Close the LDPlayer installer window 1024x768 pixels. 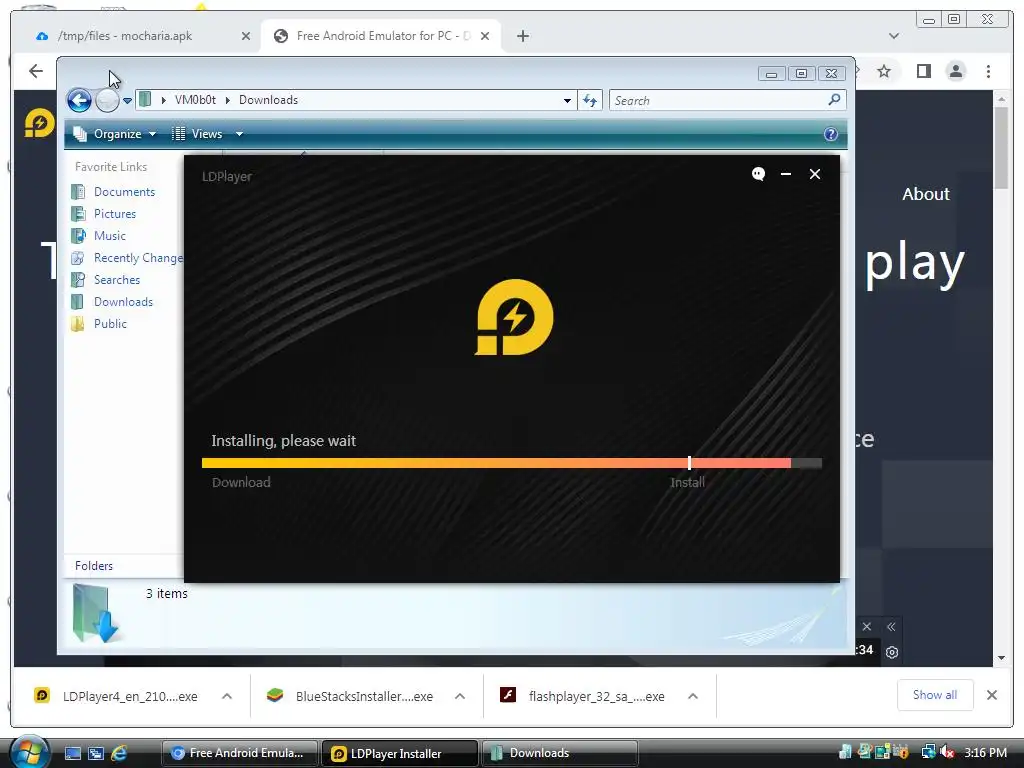pyautogui.click(x=815, y=174)
